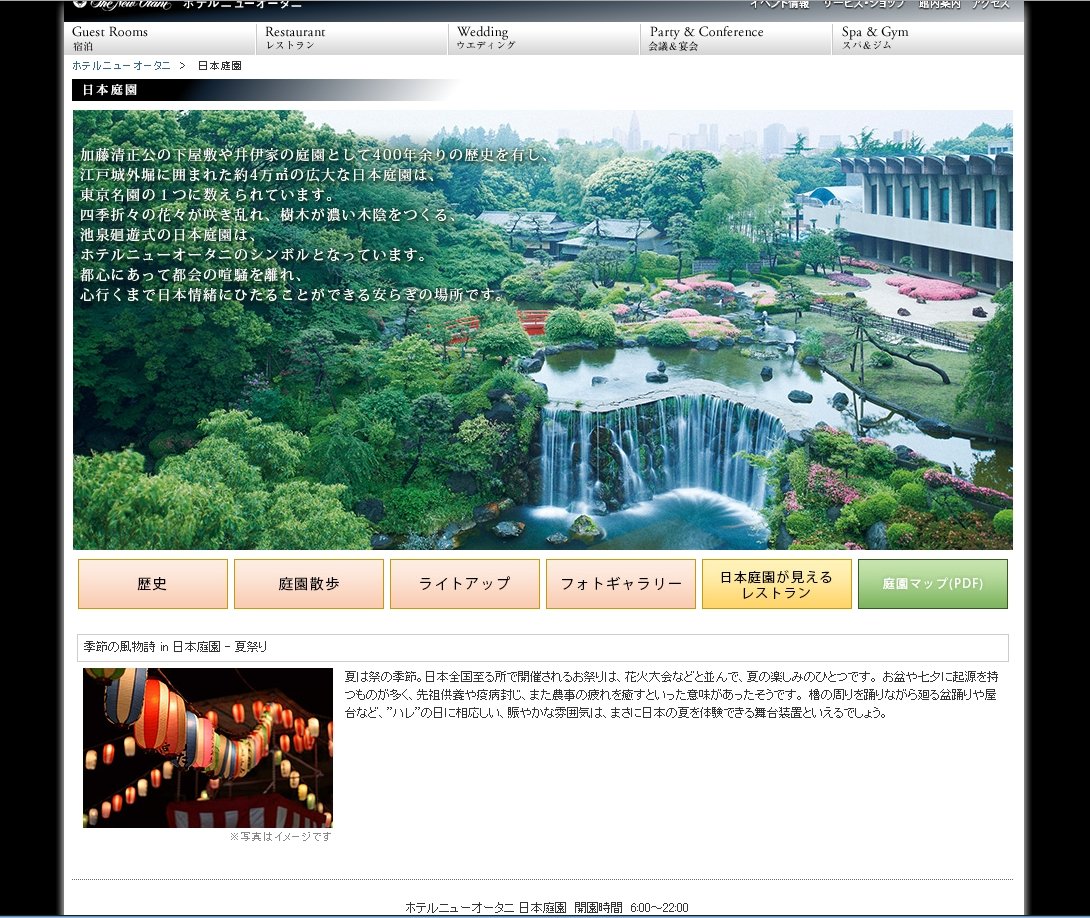Open the フォトギャラリー page
The image size is (1090, 918).
pyautogui.click(x=621, y=584)
